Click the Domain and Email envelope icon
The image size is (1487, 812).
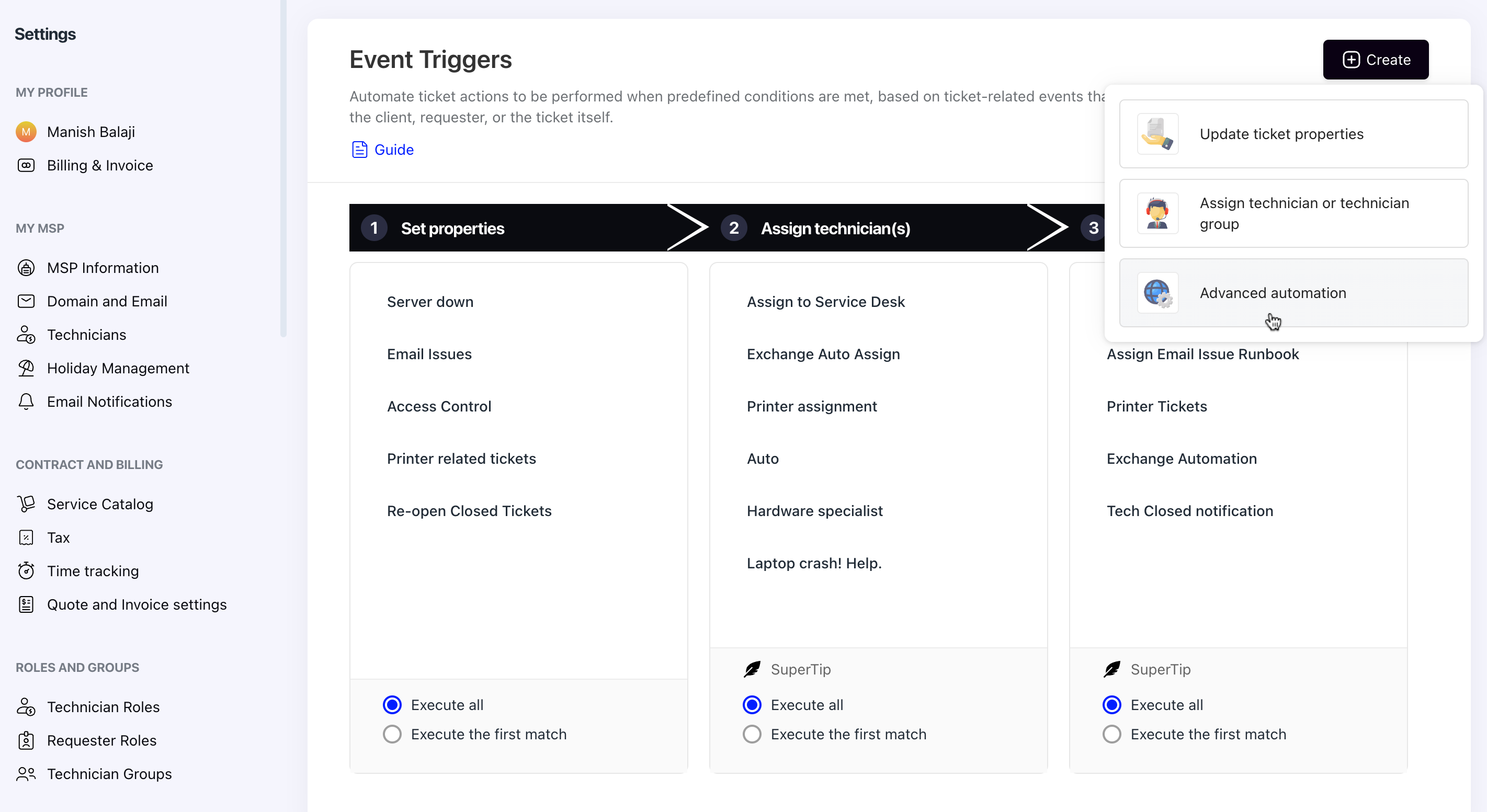26,301
